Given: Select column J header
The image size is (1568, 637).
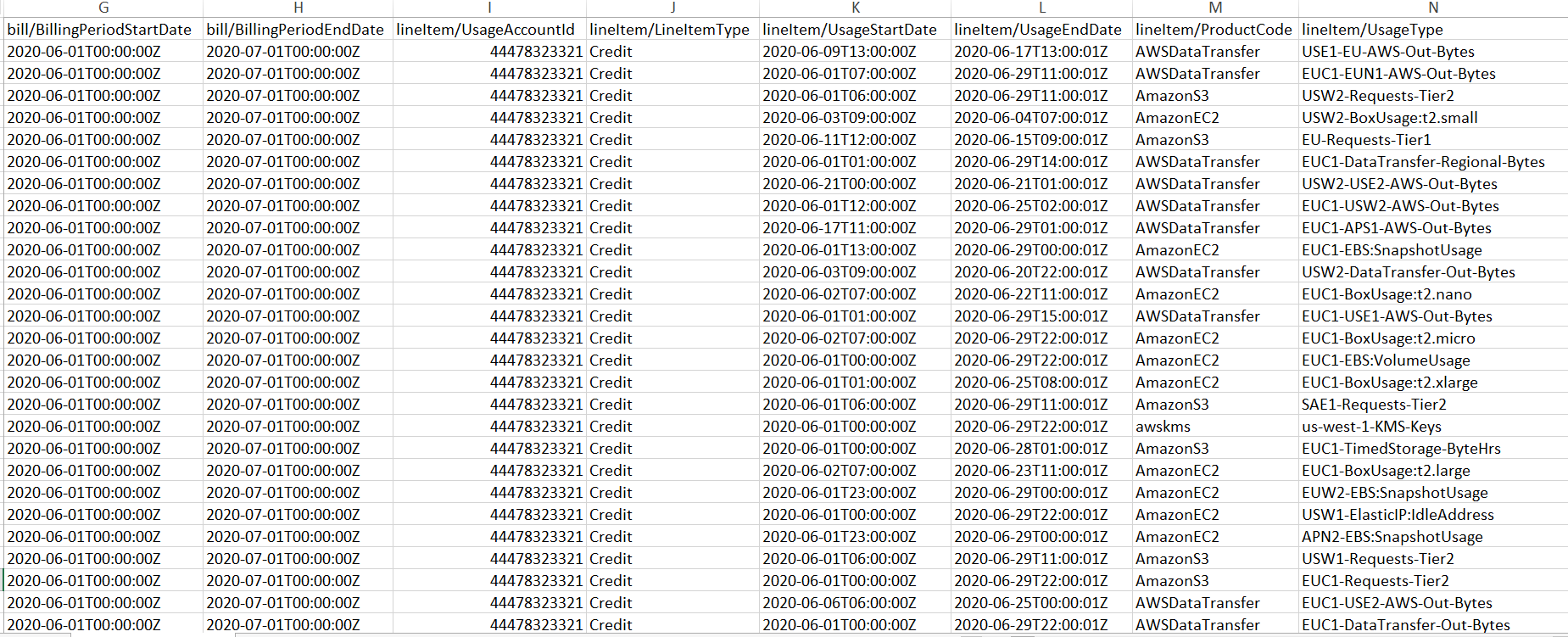Looking at the screenshot, I should coord(672,8).
